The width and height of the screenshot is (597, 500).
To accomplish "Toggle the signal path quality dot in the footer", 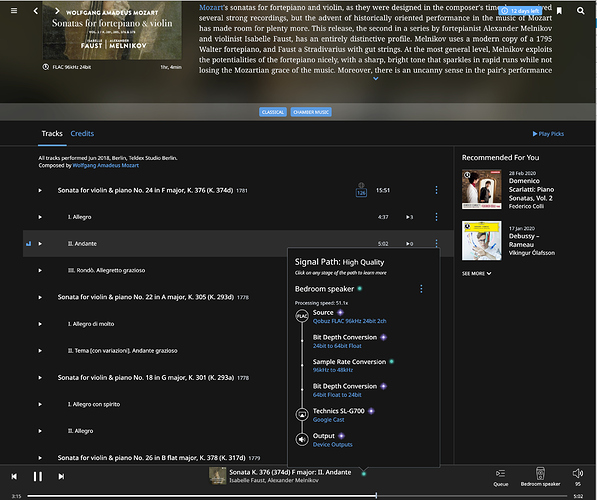I will tap(364, 473).
